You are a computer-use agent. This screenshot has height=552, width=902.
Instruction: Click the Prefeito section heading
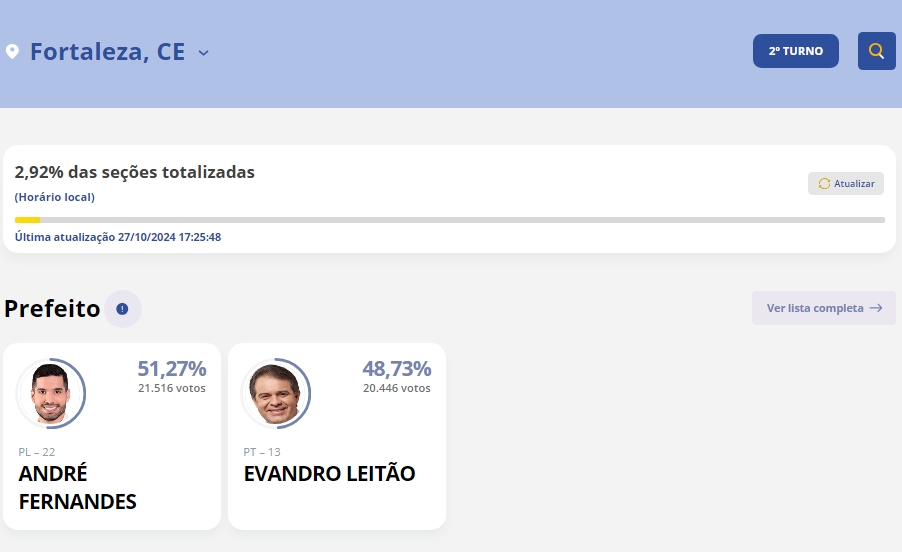pos(52,308)
